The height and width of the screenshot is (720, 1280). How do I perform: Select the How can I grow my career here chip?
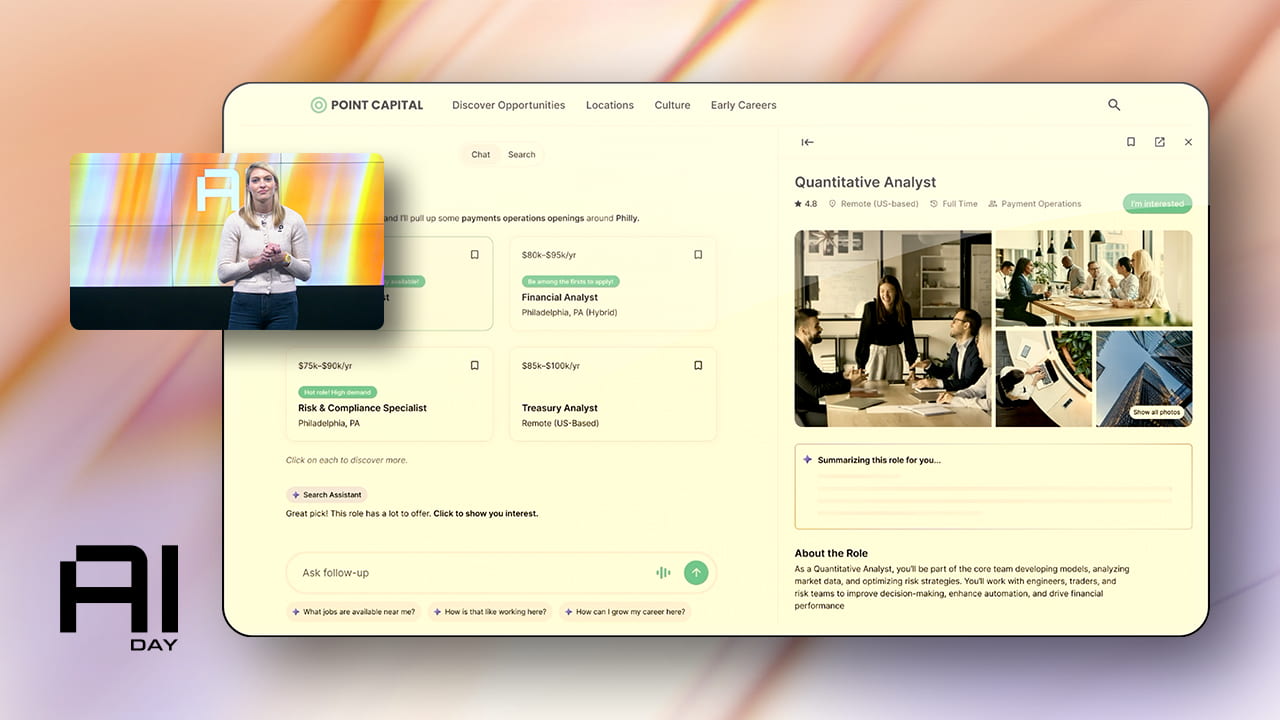pos(625,611)
